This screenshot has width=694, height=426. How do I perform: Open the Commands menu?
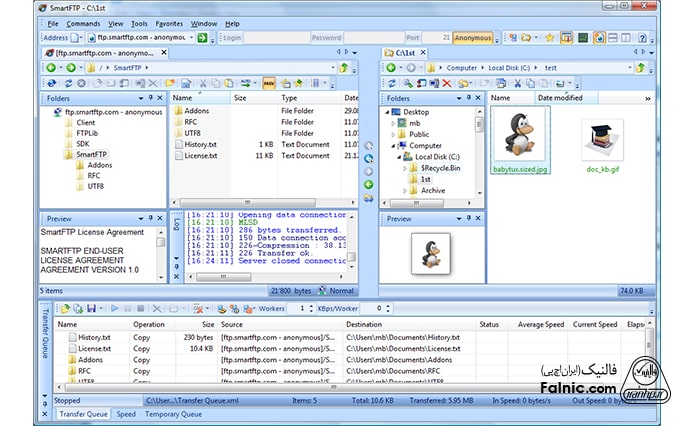(x=83, y=23)
